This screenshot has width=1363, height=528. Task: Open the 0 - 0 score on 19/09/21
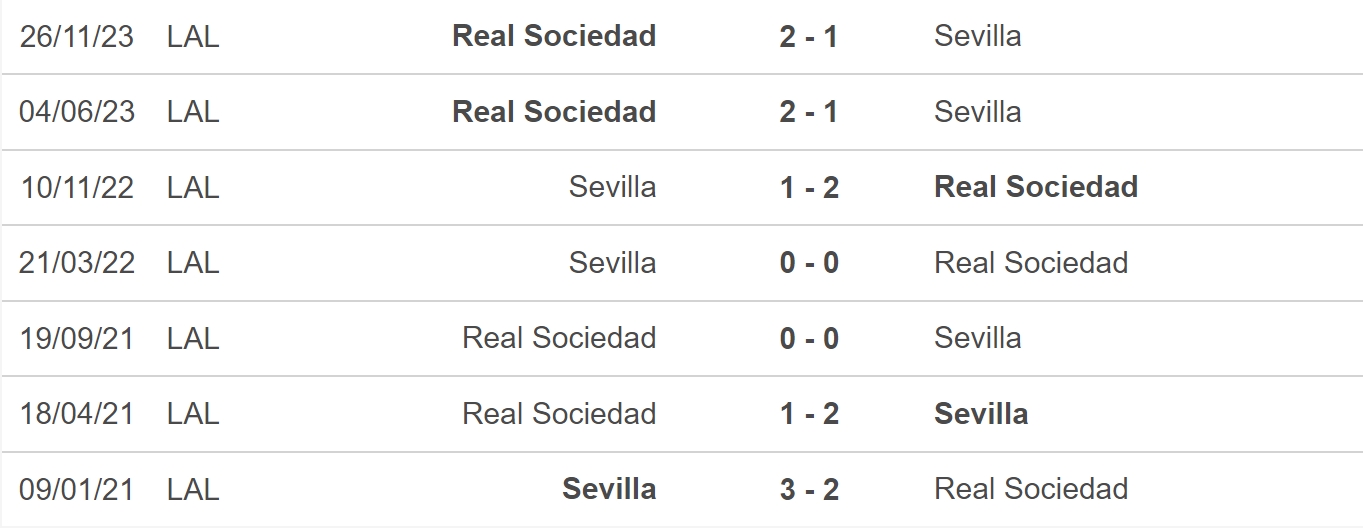coord(809,338)
